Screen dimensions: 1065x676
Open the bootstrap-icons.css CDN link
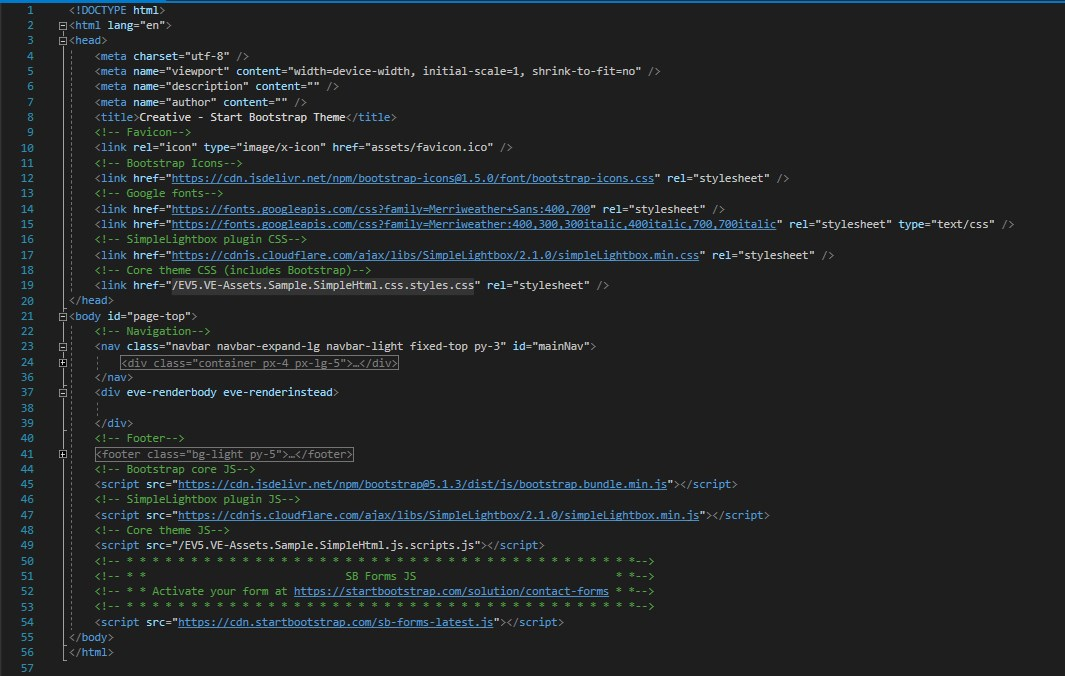point(412,178)
